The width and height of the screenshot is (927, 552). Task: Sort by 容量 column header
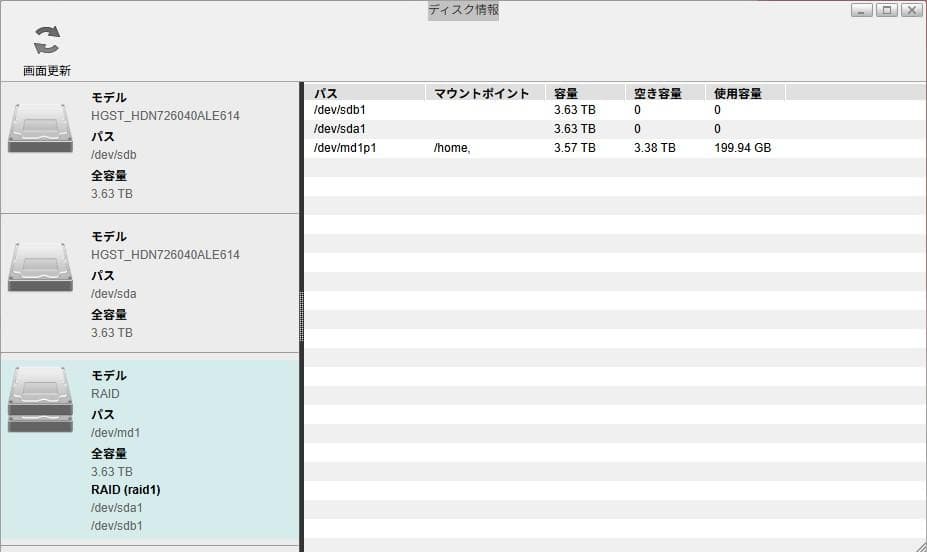[585, 93]
